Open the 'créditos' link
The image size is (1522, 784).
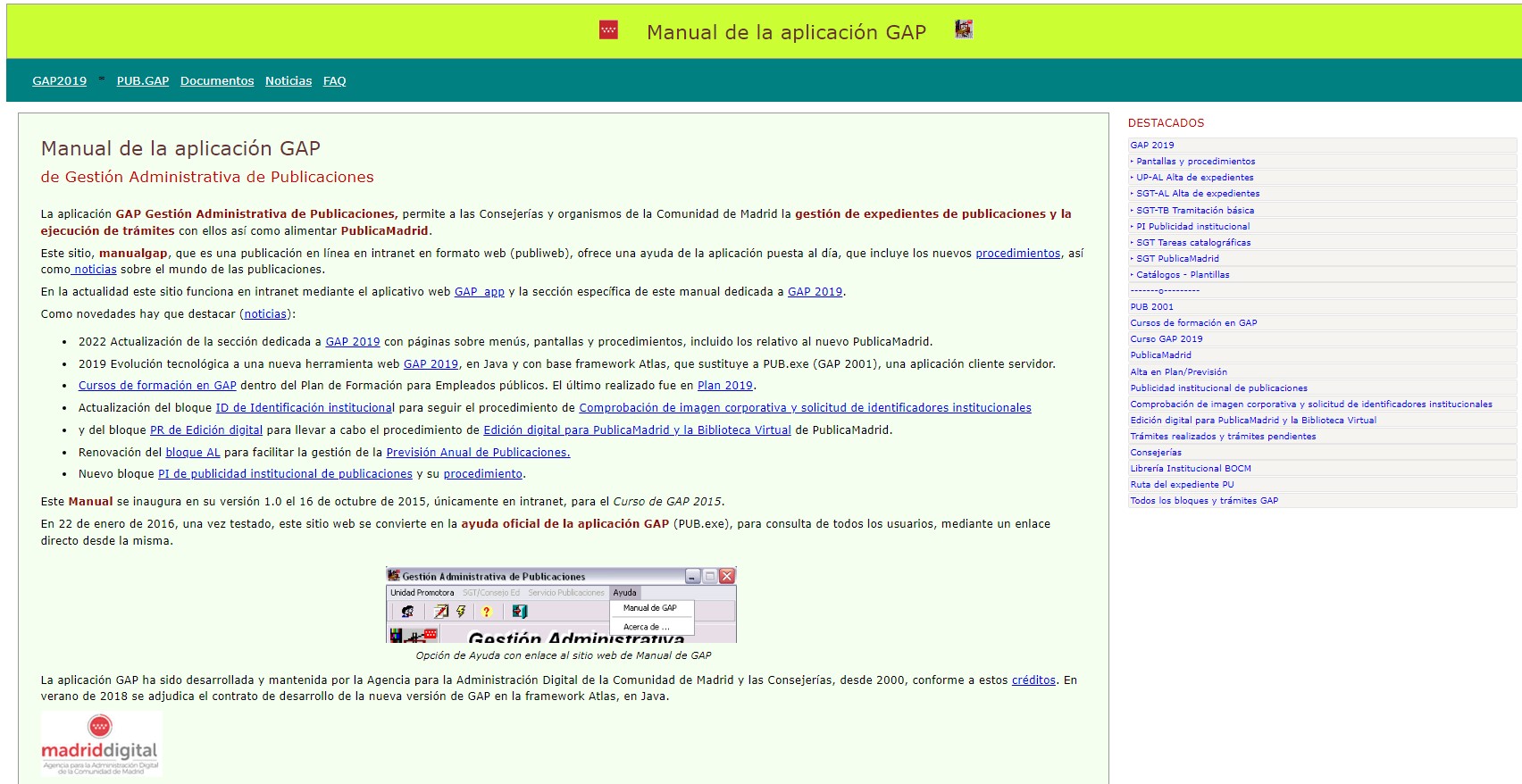point(1033,680)
